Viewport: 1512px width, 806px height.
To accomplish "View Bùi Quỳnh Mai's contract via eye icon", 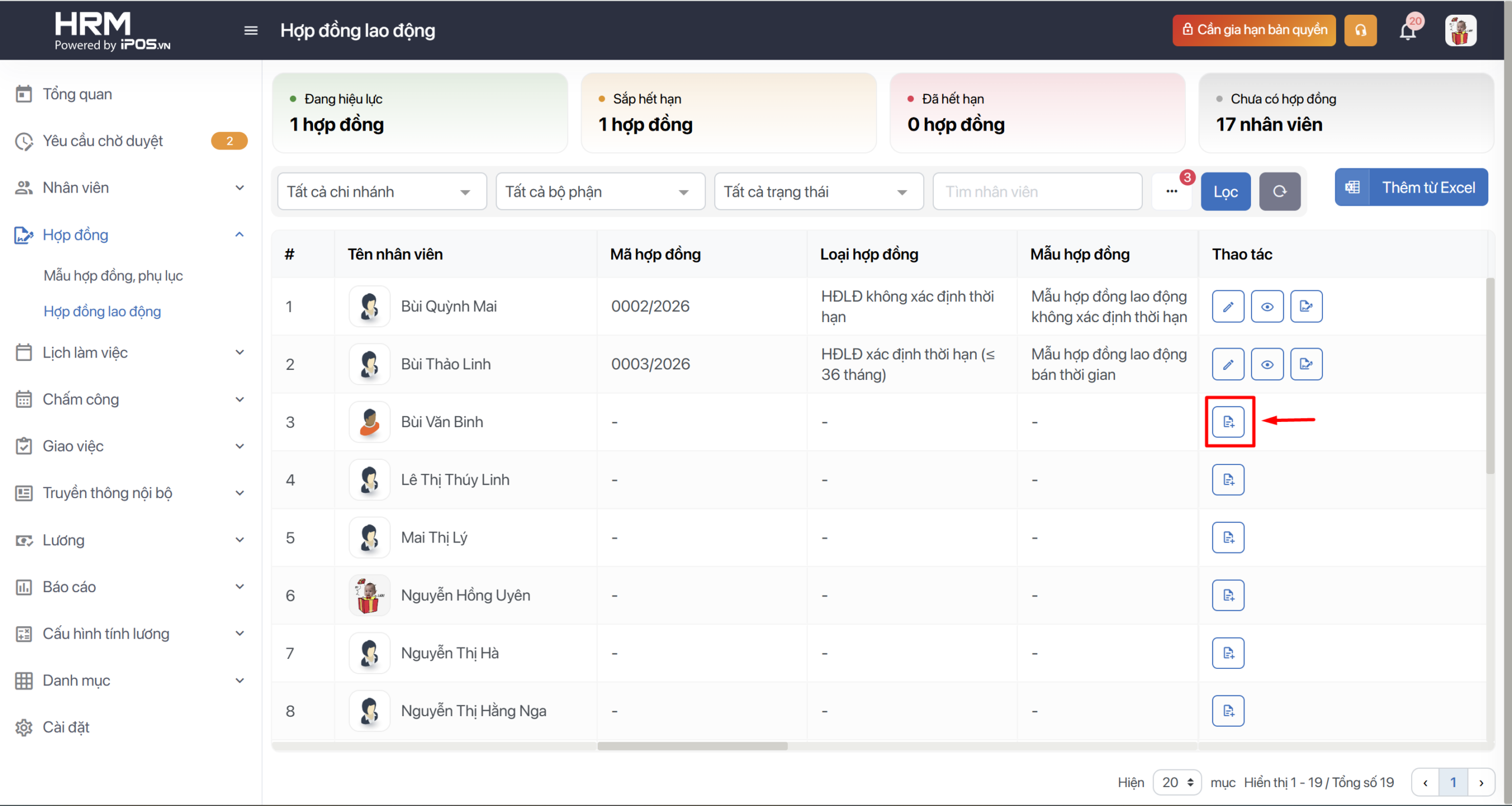I will [x=1267, y=306].
